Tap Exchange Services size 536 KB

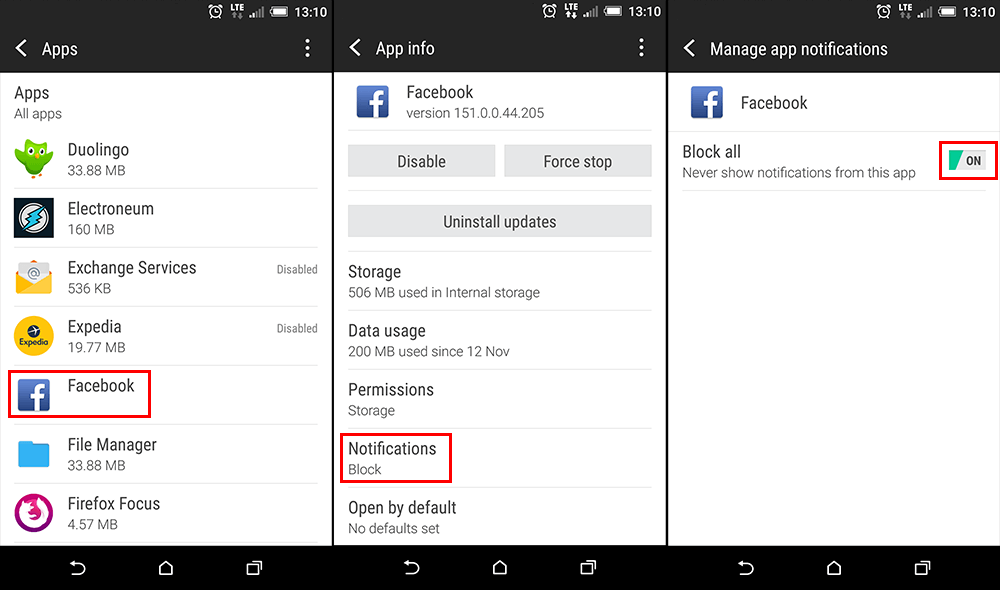89,288
